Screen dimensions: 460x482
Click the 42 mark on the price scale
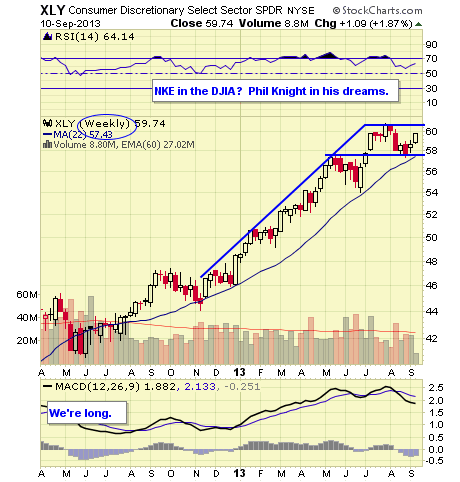tap(431, 338)
